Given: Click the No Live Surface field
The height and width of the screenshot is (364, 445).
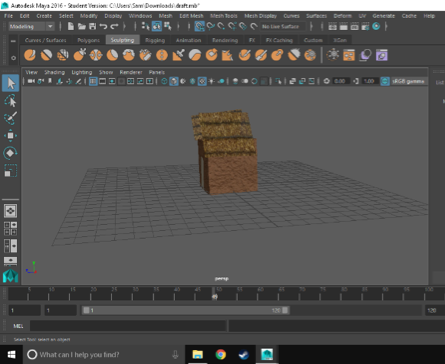Looking at the screenshot, I should (x=283, y=26).
